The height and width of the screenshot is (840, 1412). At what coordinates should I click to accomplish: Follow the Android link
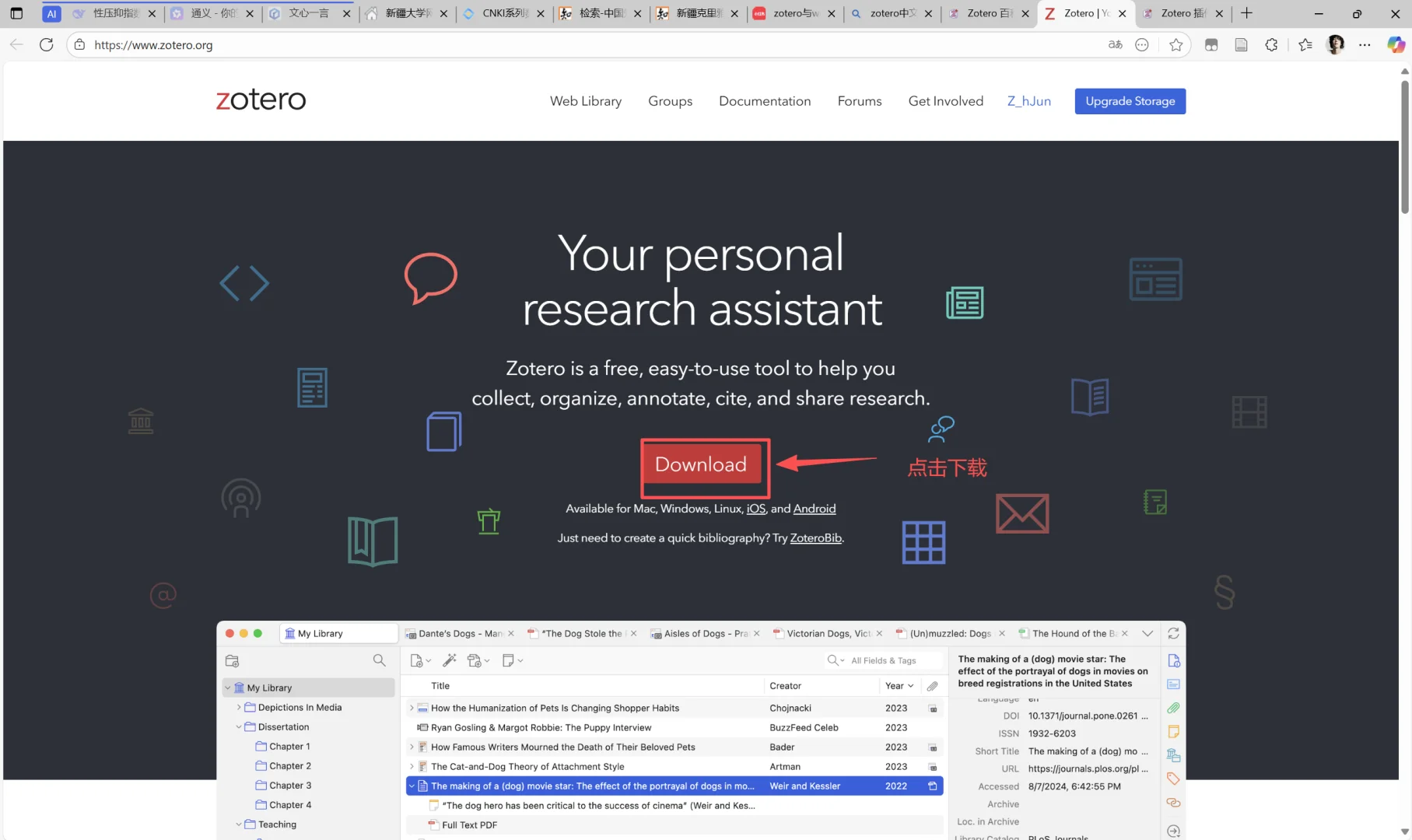coord(815,509)
